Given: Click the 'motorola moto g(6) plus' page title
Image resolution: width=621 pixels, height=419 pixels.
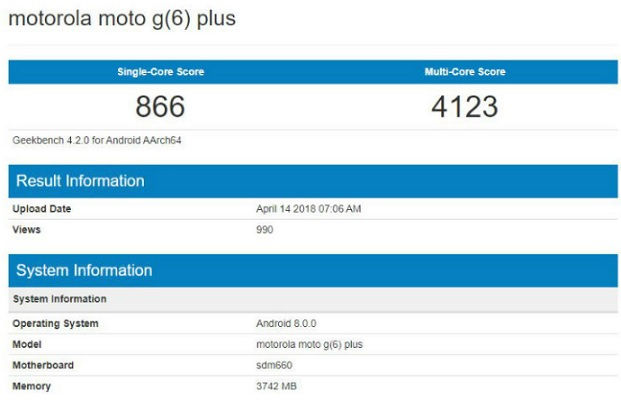Looking at the screenshot, I should 122,19.
